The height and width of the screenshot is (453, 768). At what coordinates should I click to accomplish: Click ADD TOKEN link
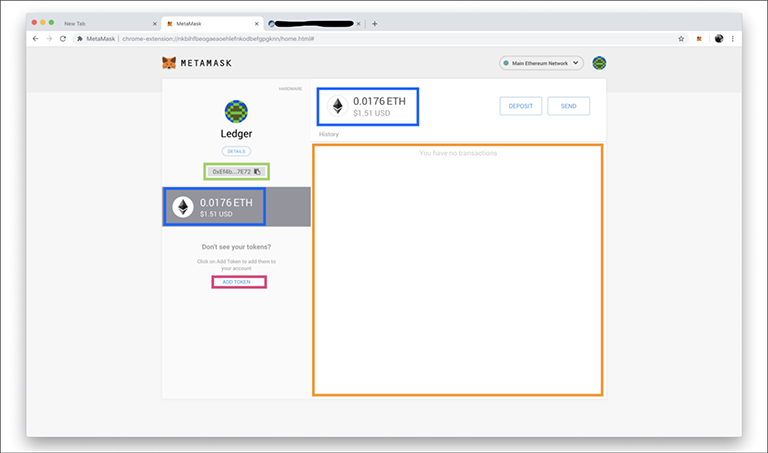coord(237,282)
